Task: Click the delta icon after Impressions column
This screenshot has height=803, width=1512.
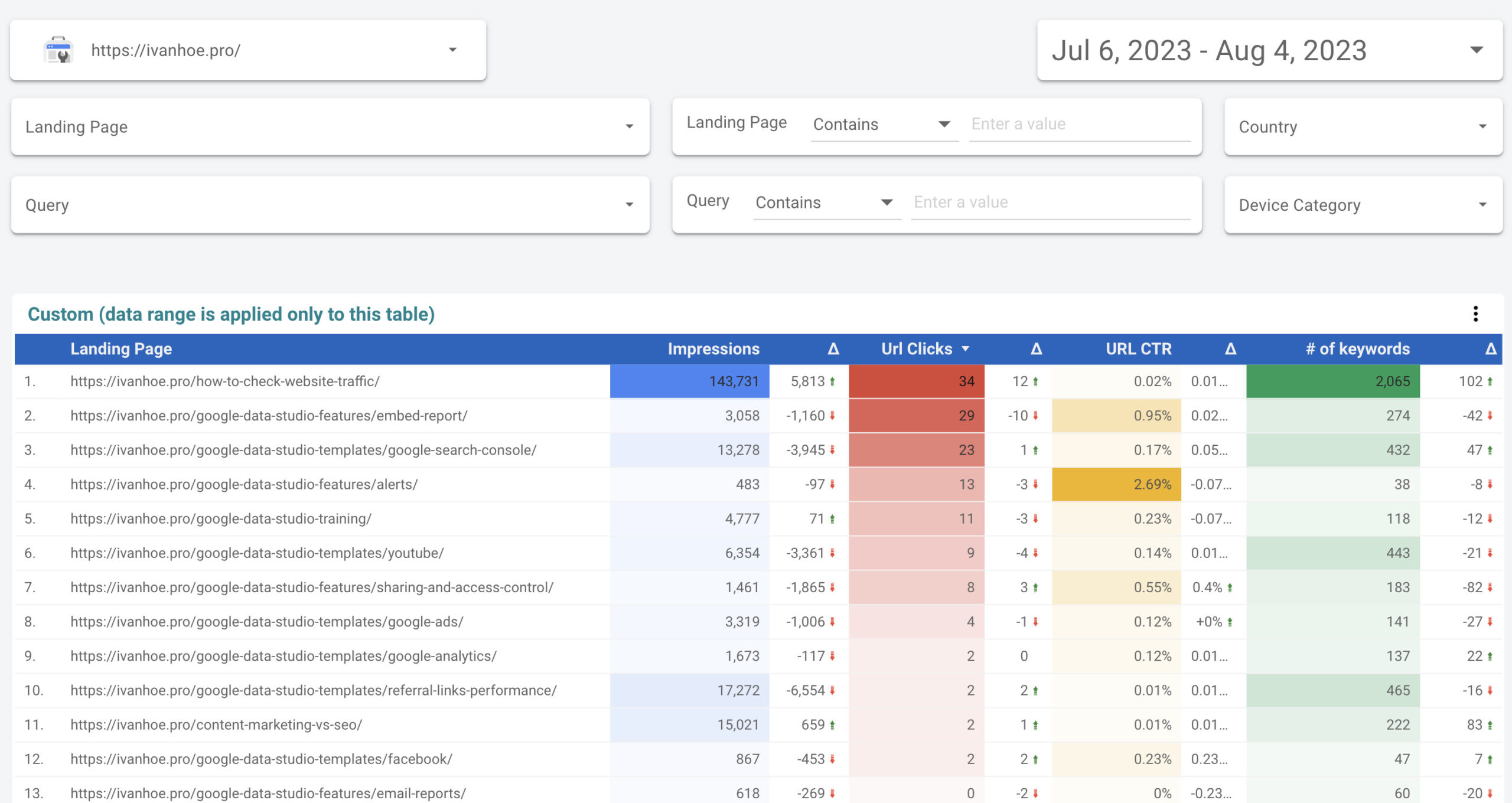Action: coord(833,349)
